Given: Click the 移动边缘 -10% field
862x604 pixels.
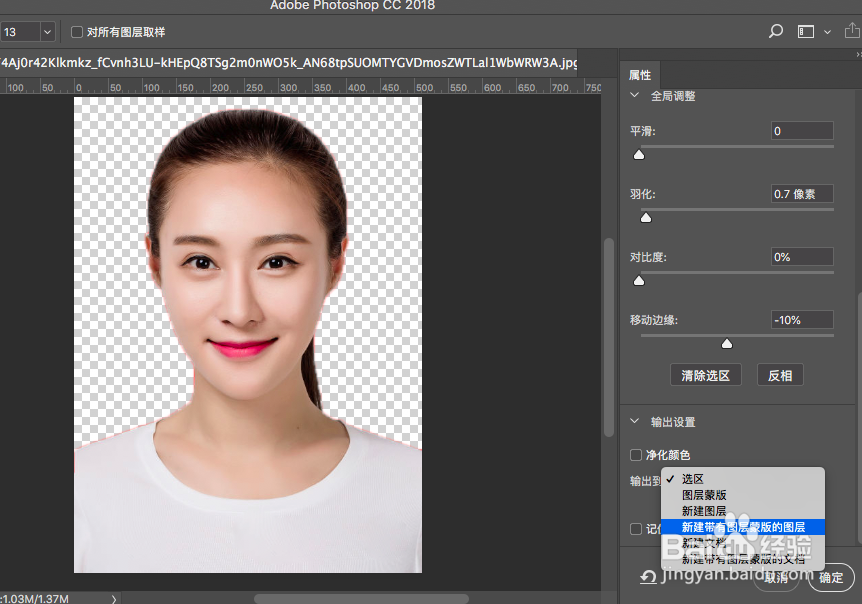Looking at the screenshot, I should point(802,320).
